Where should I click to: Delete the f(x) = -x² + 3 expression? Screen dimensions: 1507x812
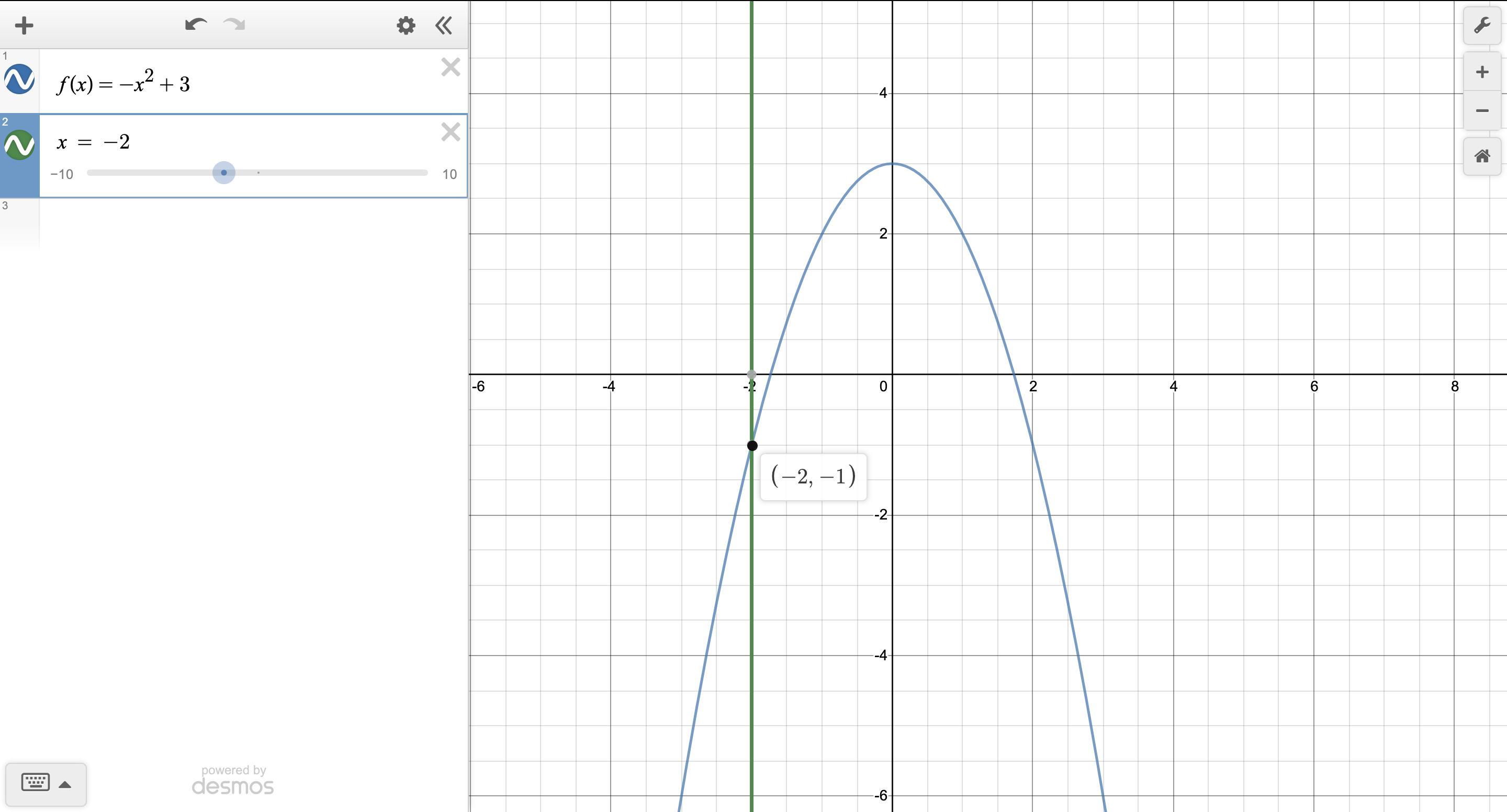tap(451, 67)
